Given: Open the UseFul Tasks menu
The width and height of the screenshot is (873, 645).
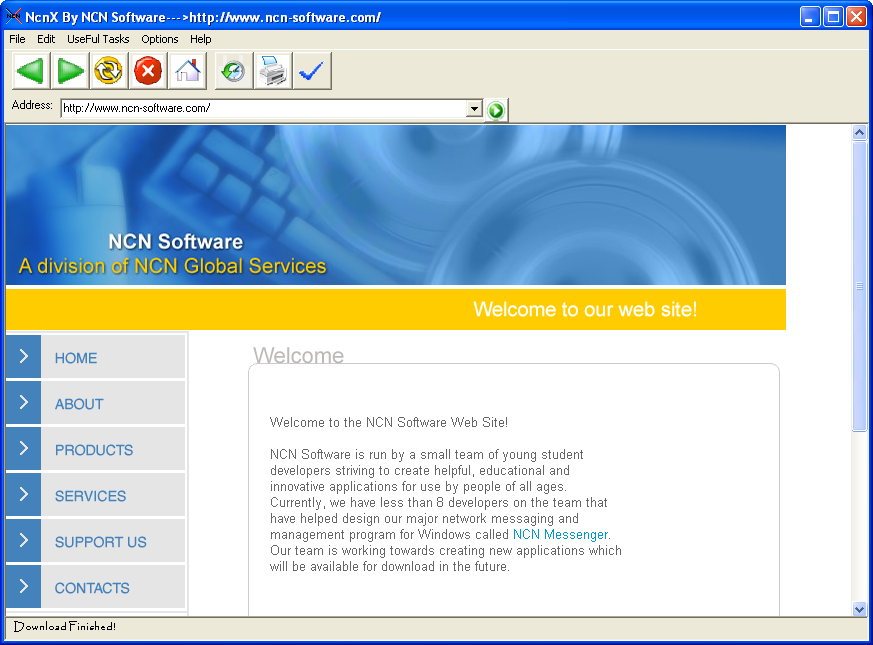Looking at the screenshot, I should [98, 39].
